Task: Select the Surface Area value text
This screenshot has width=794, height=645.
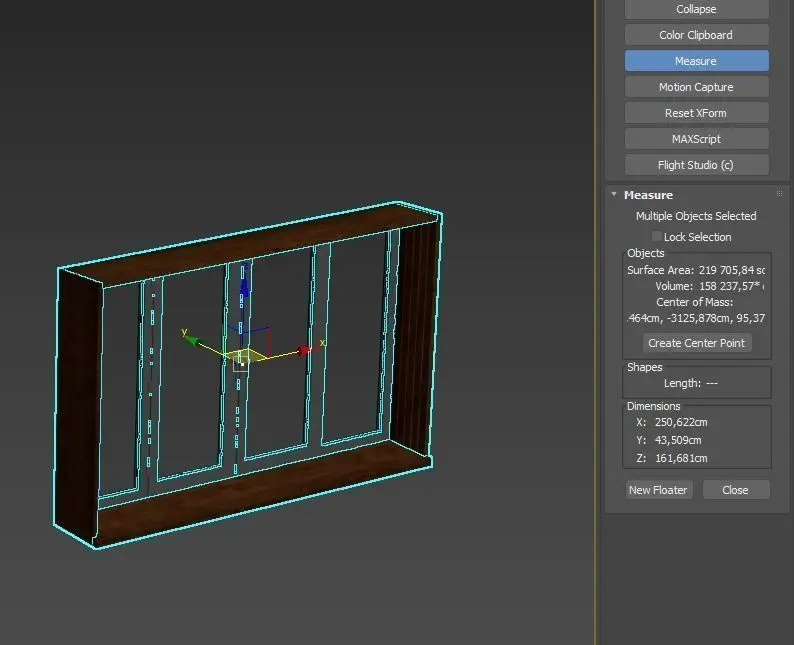Action: (731, 270)
